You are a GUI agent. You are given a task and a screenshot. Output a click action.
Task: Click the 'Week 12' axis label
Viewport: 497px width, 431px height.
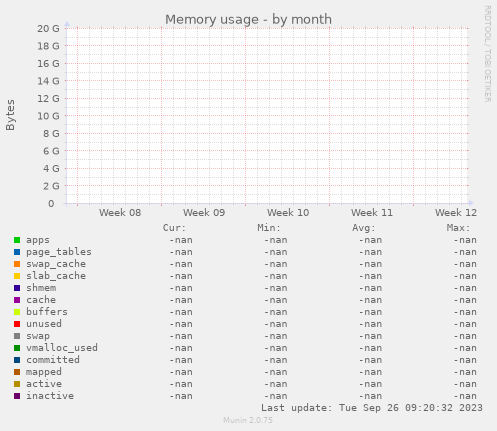click(456, 213)
